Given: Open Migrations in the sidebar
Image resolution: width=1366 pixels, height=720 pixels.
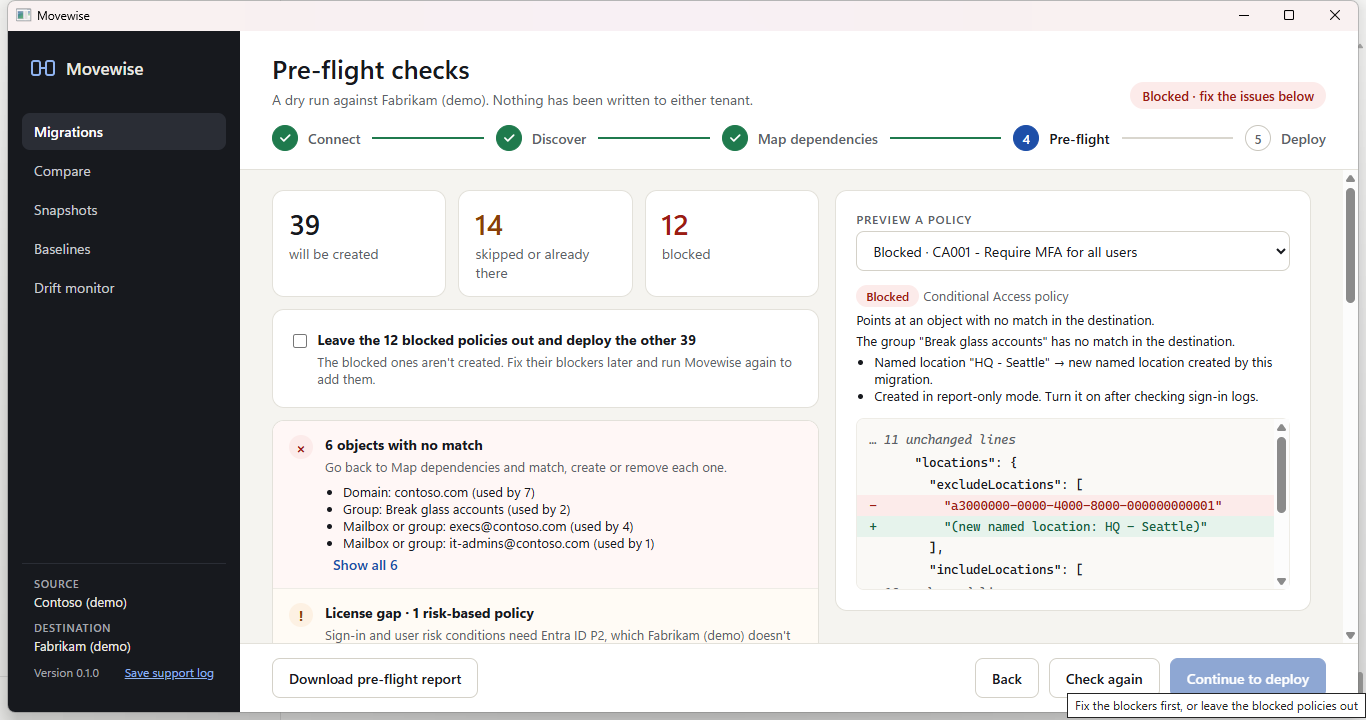Looking at the screenshot, I should [x=124, y=132].
